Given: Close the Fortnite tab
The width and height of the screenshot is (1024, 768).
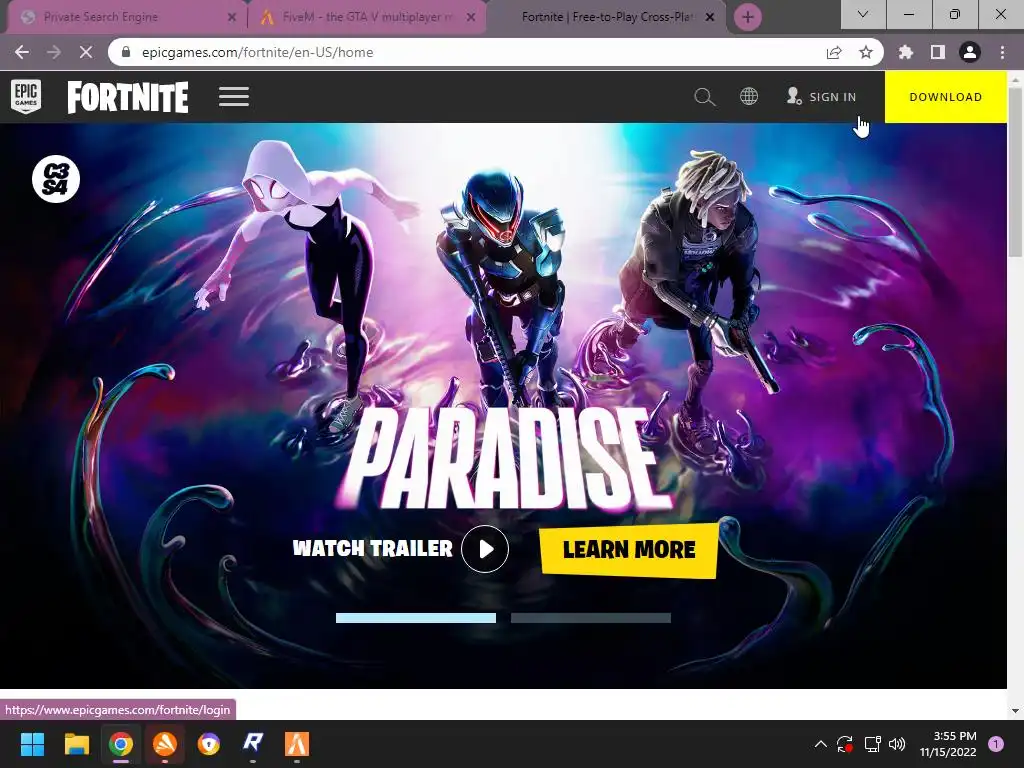Looking at the screenshot, I should (710, 18).
